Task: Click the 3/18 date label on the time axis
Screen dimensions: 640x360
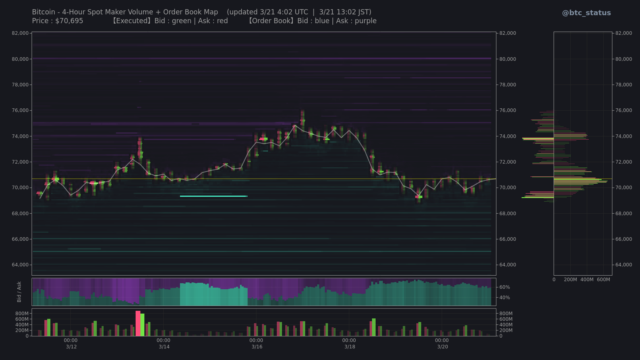Action: [349, 347]
